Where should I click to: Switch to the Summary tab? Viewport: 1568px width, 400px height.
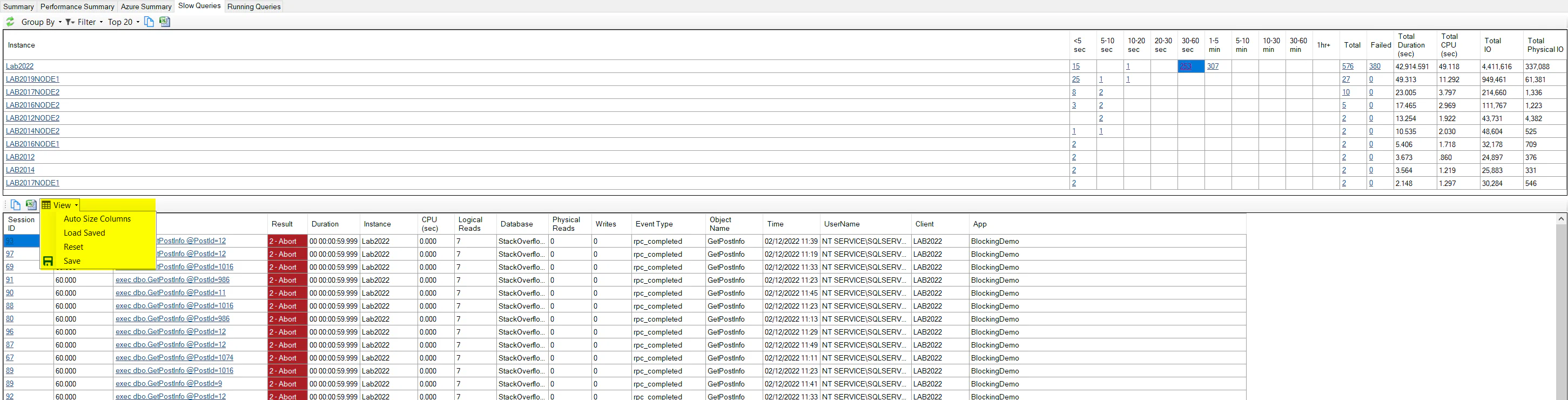pos(18,6)
